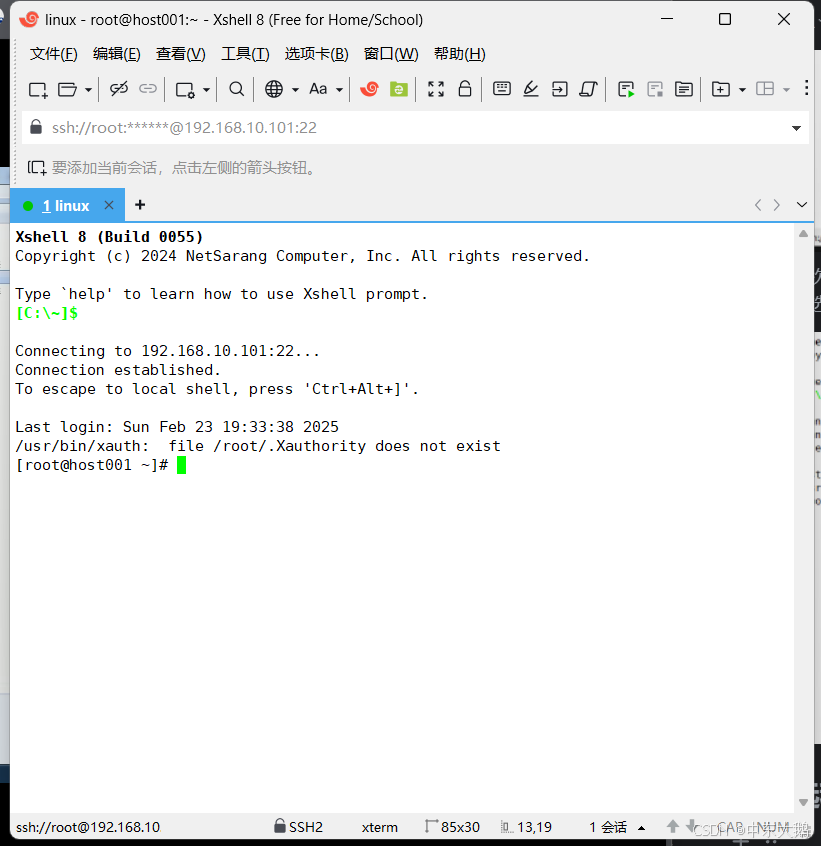Expand the layout arrangement dropdown arrow

[x=786, y=90]
